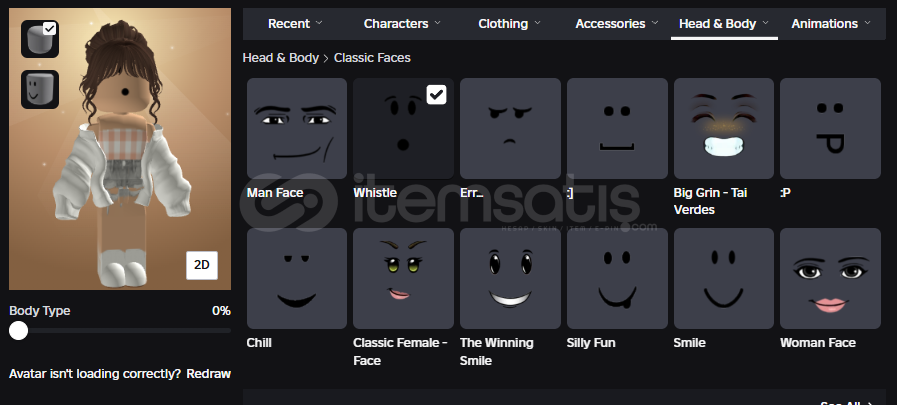Open the Animations tab
This screenshot has width=897, height=405.
(x=831, y=23)
